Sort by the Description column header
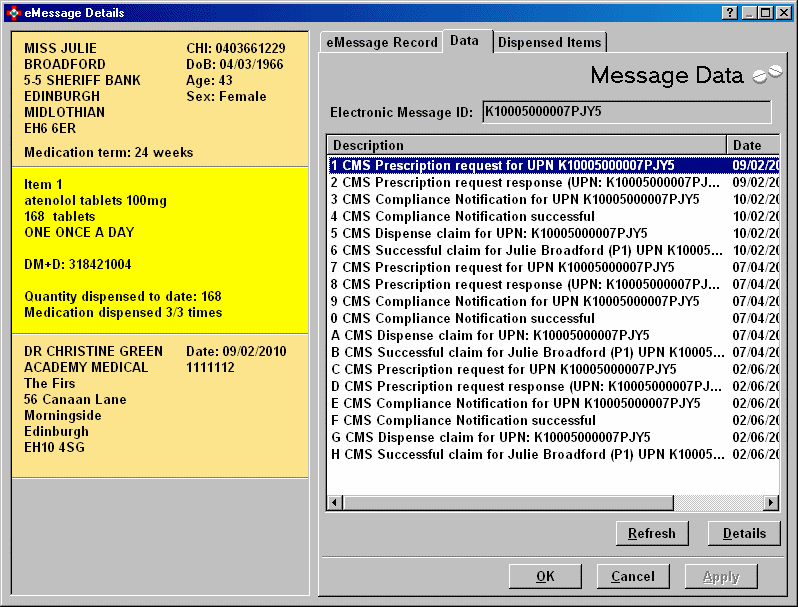 tap(526, 145)
